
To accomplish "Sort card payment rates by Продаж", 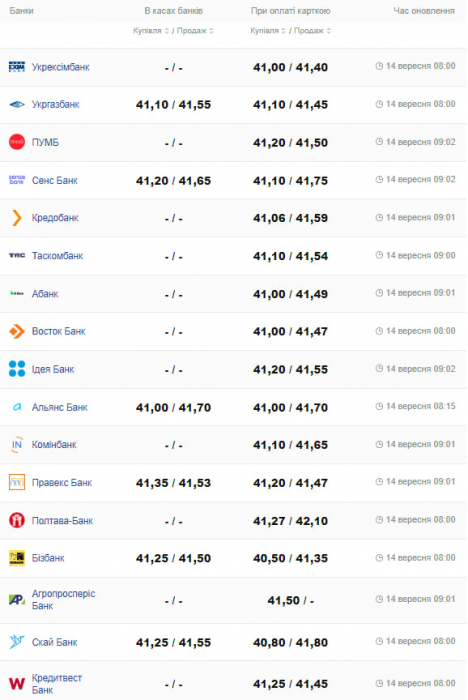I will (x=313, y=31).
